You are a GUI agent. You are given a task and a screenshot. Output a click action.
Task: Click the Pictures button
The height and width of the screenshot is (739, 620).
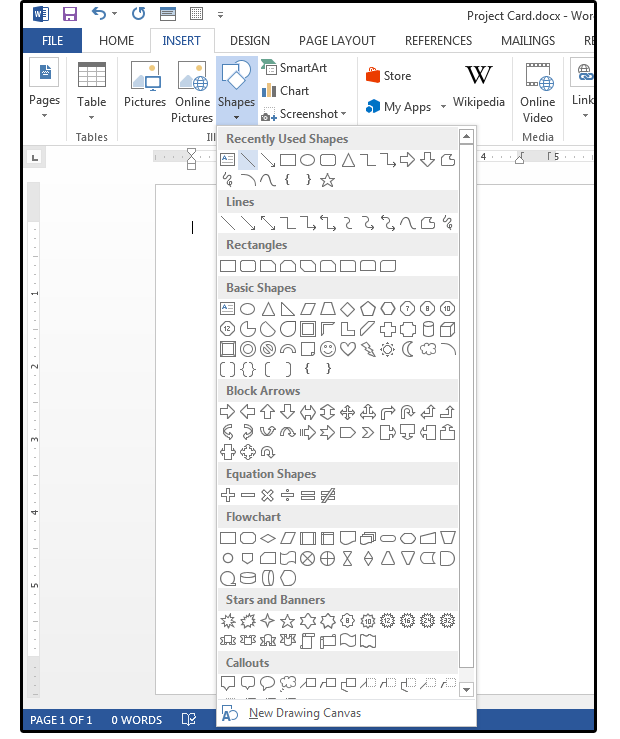click(x=145, y=85)
